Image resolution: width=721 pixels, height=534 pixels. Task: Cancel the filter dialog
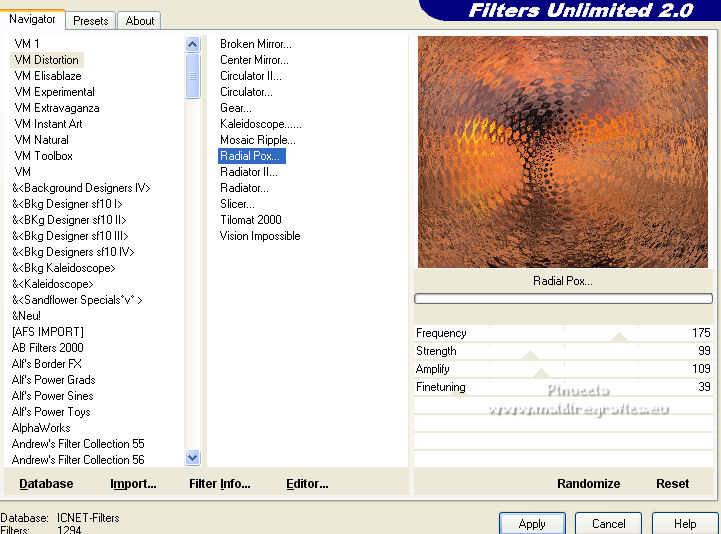[608, 524]
